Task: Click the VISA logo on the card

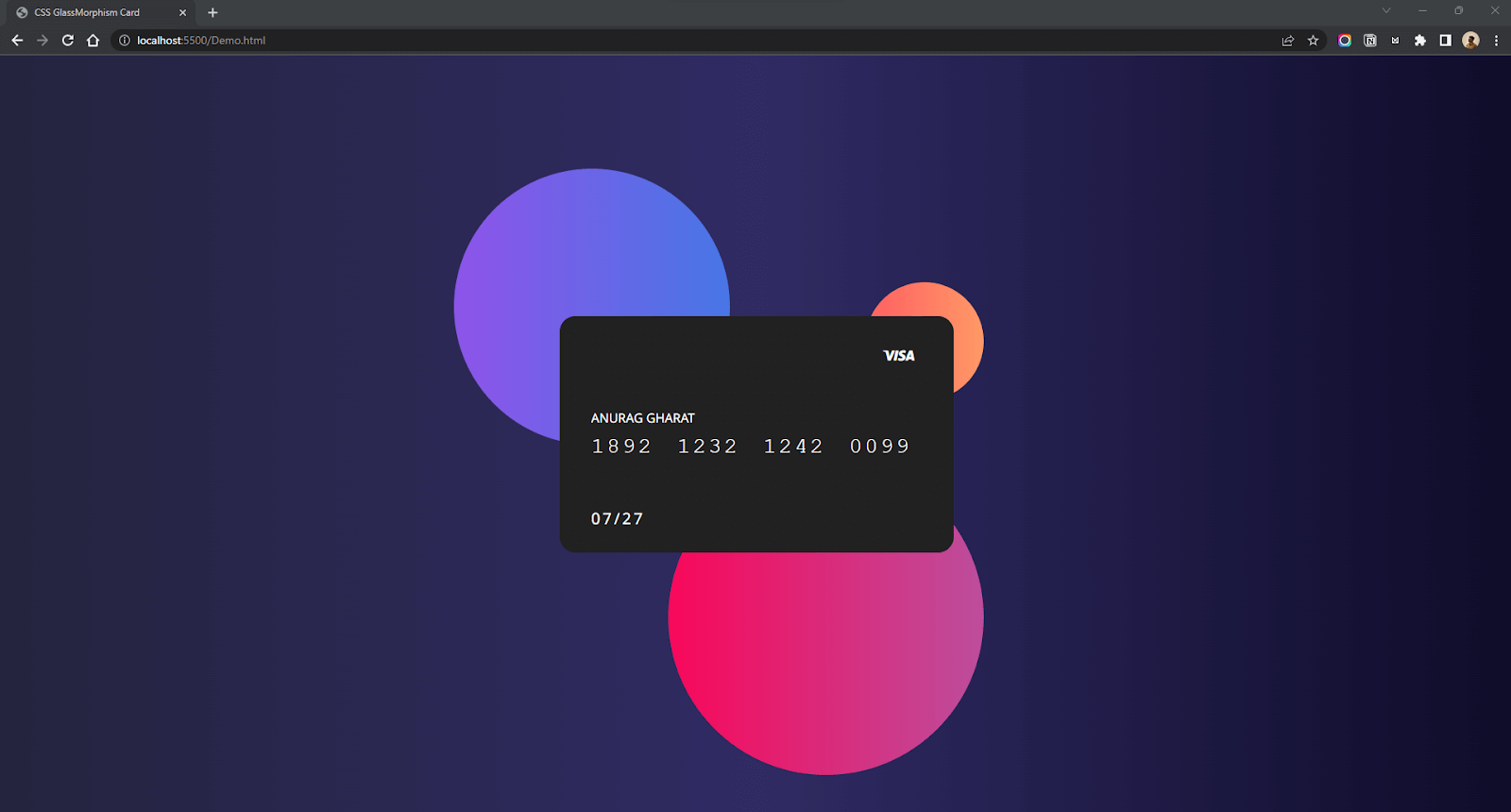Action: pos(899,356)
